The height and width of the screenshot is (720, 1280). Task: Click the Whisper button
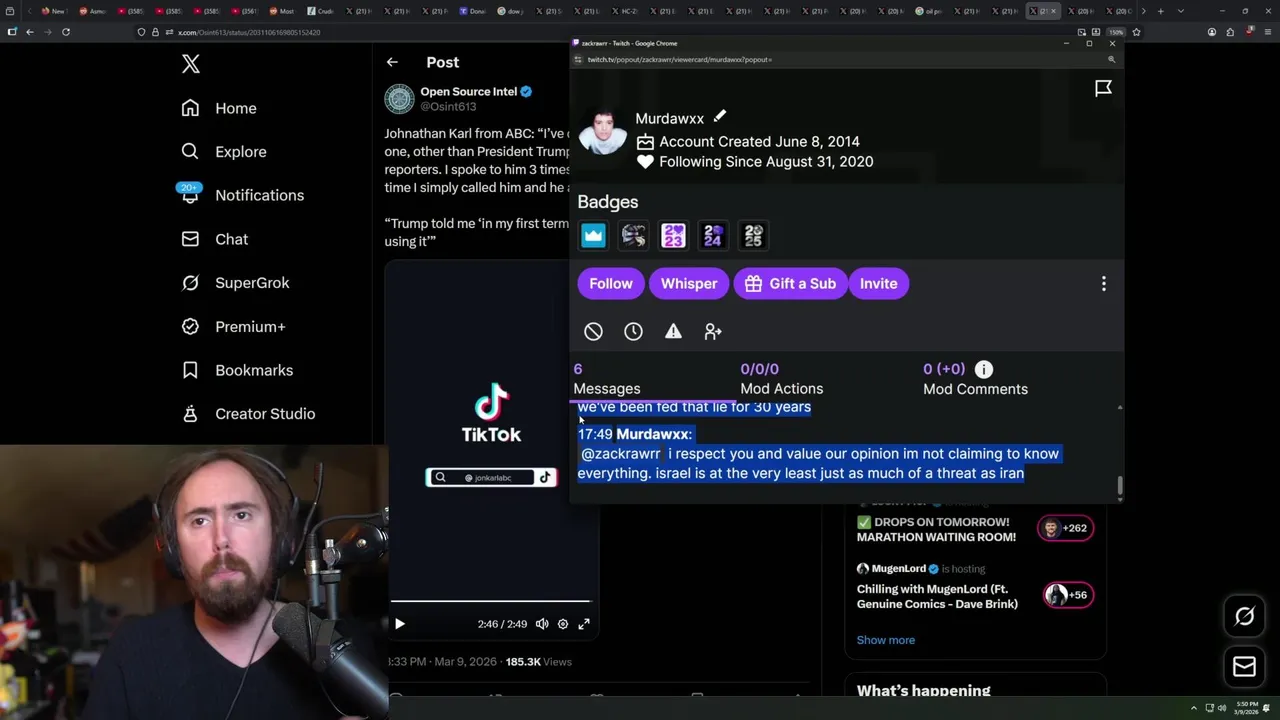pyautogui.click(x=689, y=283)
